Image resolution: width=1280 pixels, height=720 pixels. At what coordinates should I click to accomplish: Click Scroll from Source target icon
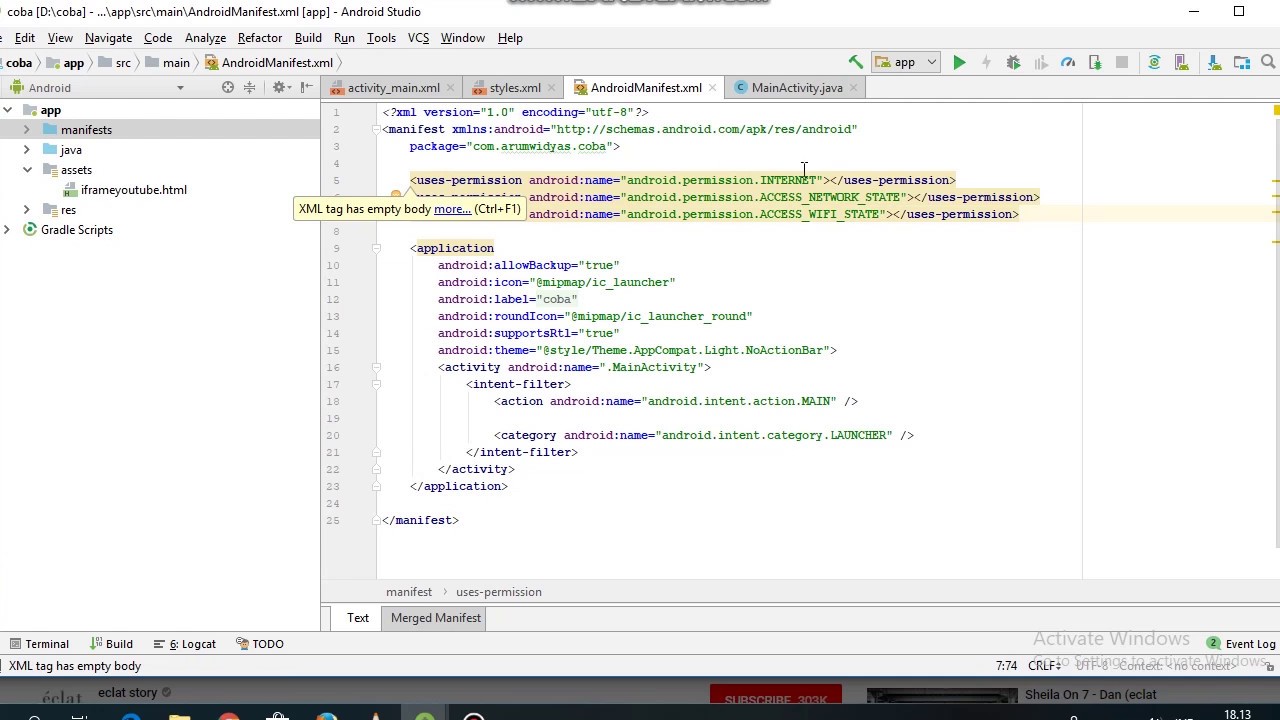(228, 88)
